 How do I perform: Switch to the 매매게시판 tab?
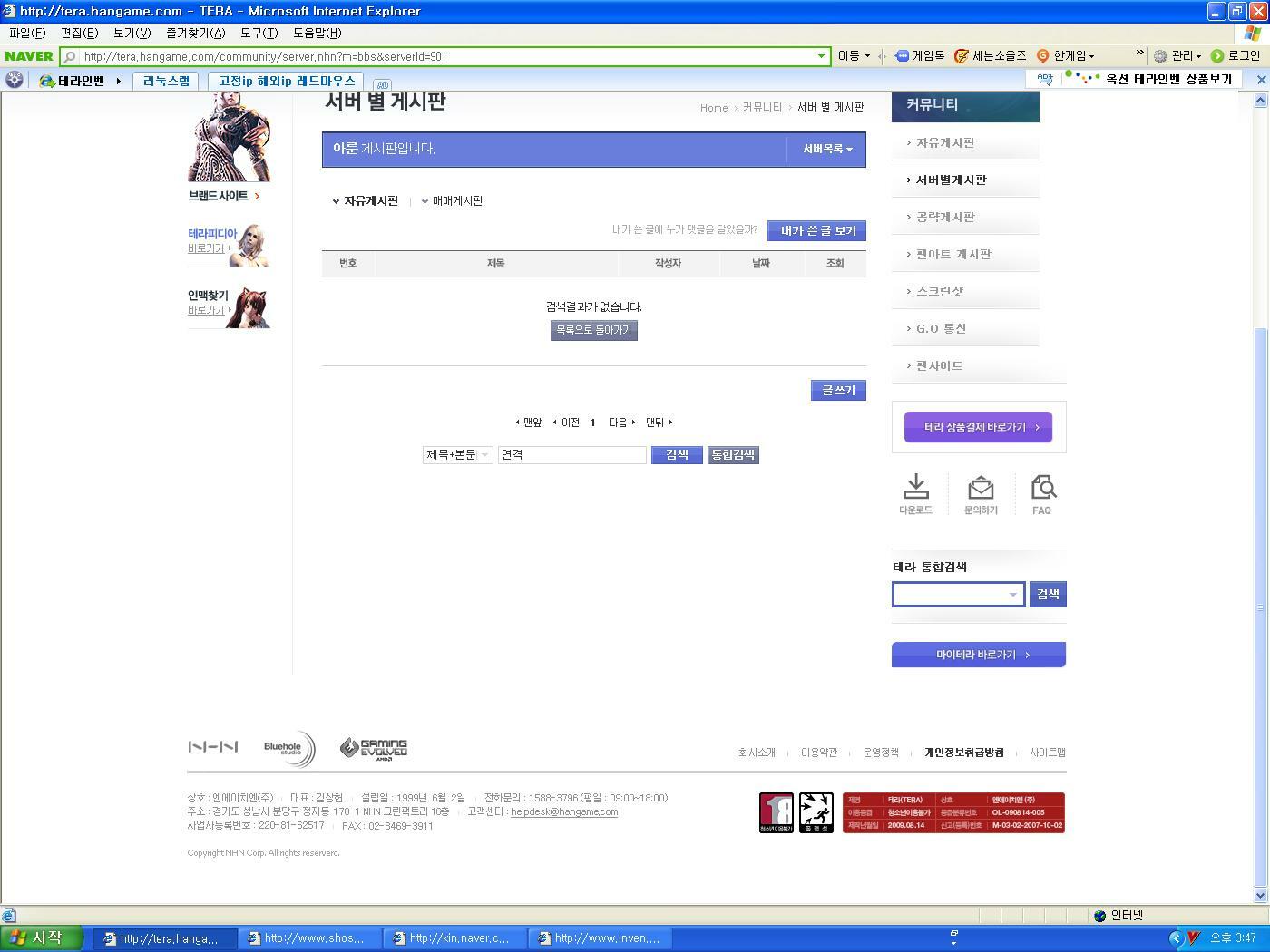point(457,201)
